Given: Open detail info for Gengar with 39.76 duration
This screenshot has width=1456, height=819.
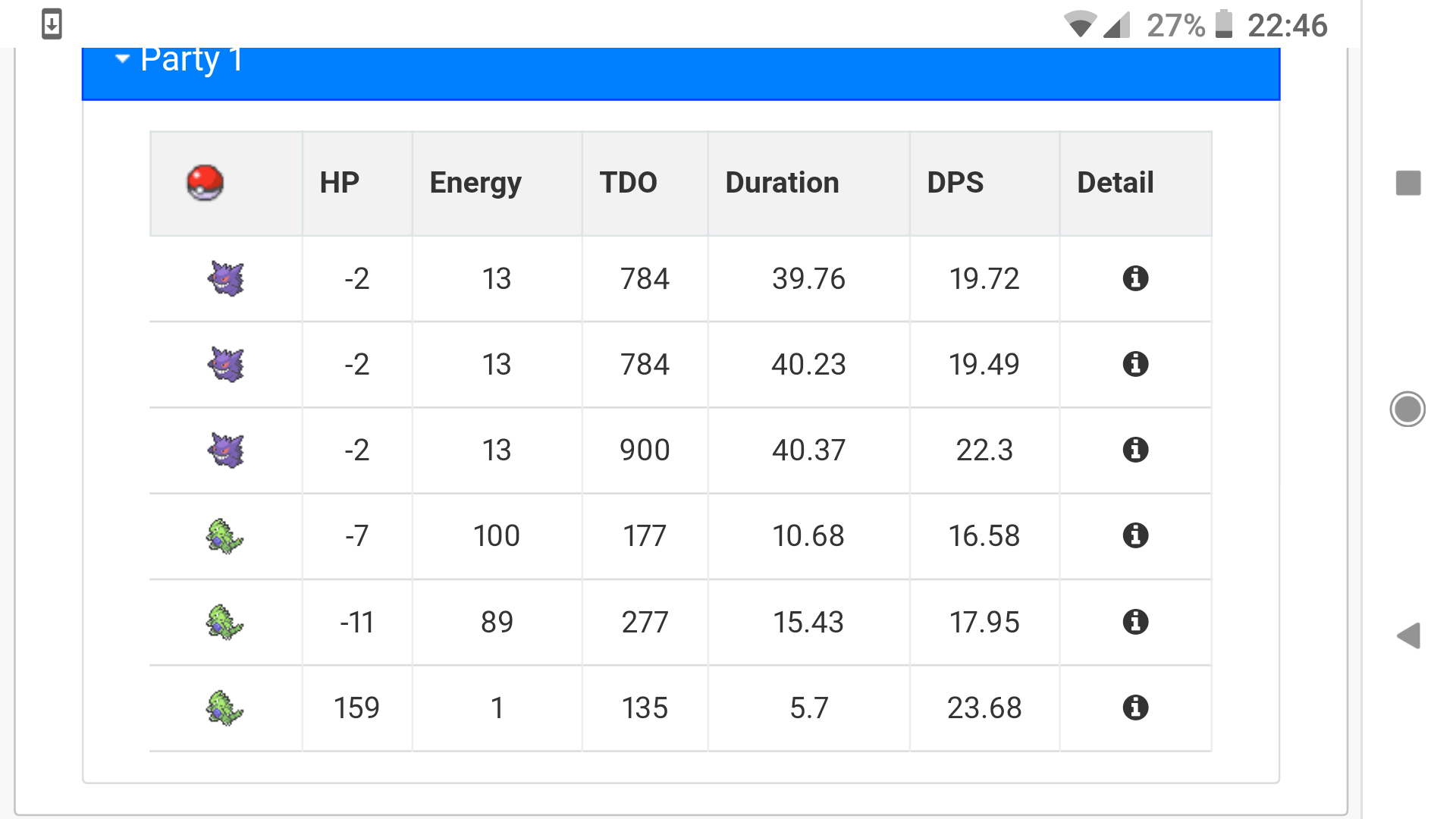Looking at the screenshot, I should 1135,278.
